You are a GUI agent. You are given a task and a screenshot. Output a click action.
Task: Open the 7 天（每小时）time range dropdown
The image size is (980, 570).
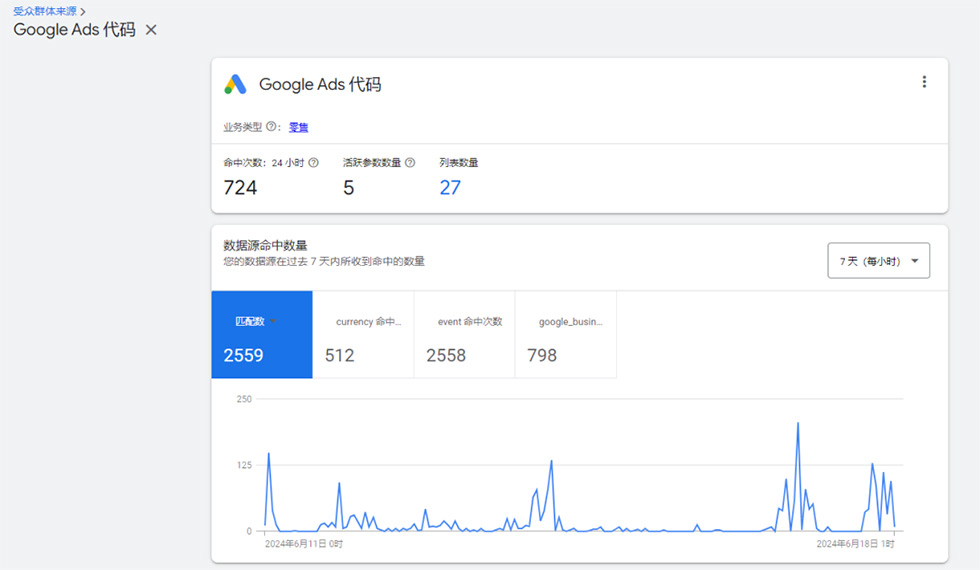click(878, 261)
